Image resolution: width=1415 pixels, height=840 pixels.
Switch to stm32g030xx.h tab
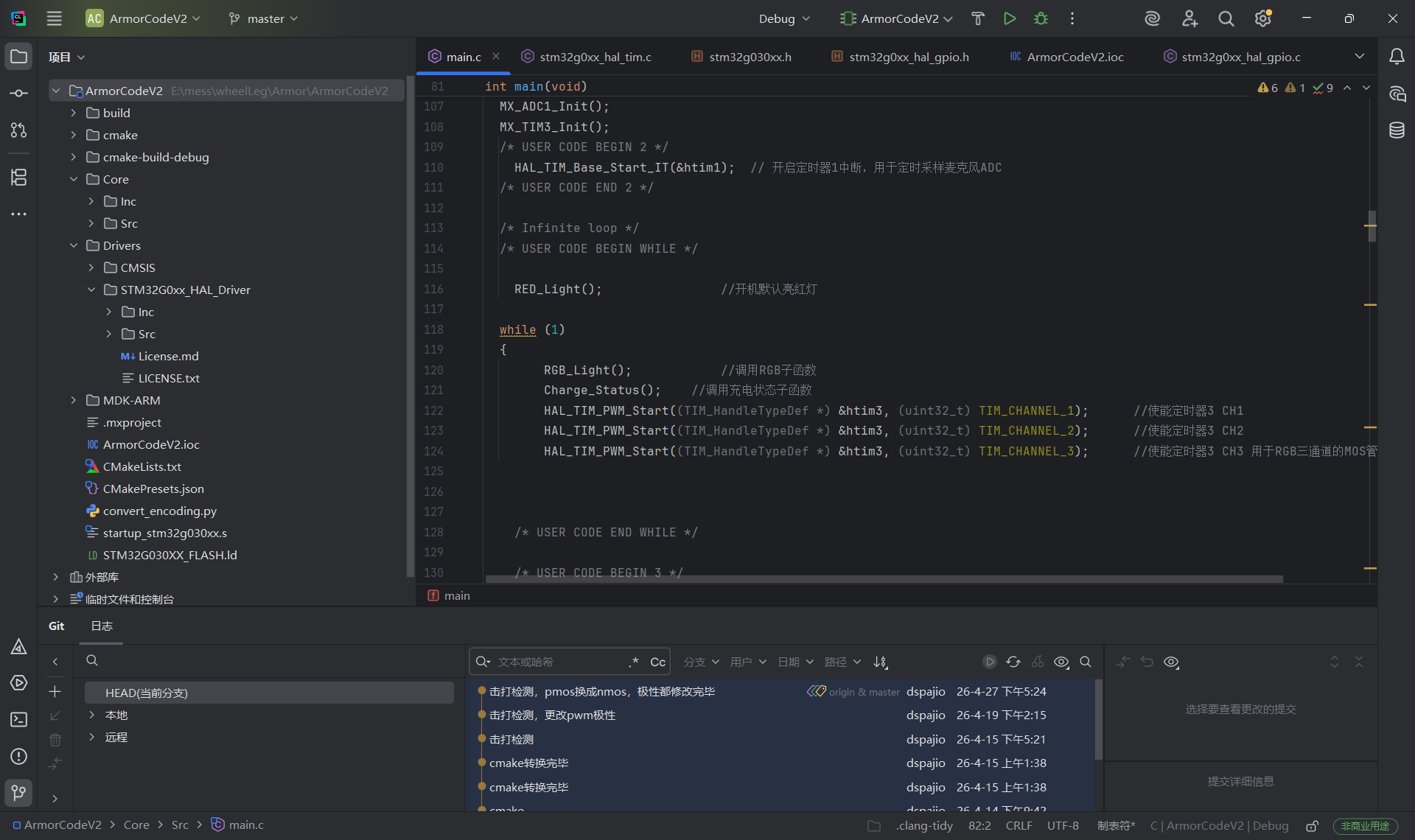741,57
